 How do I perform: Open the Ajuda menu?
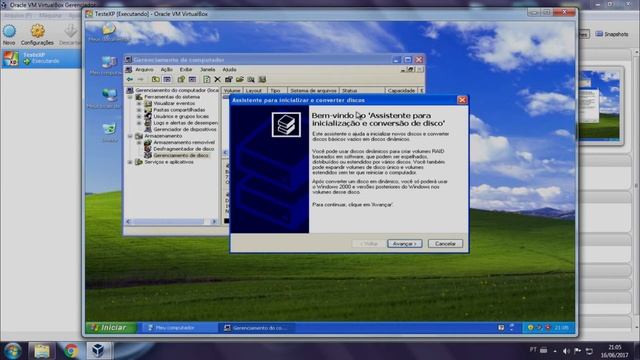(229, 70)
